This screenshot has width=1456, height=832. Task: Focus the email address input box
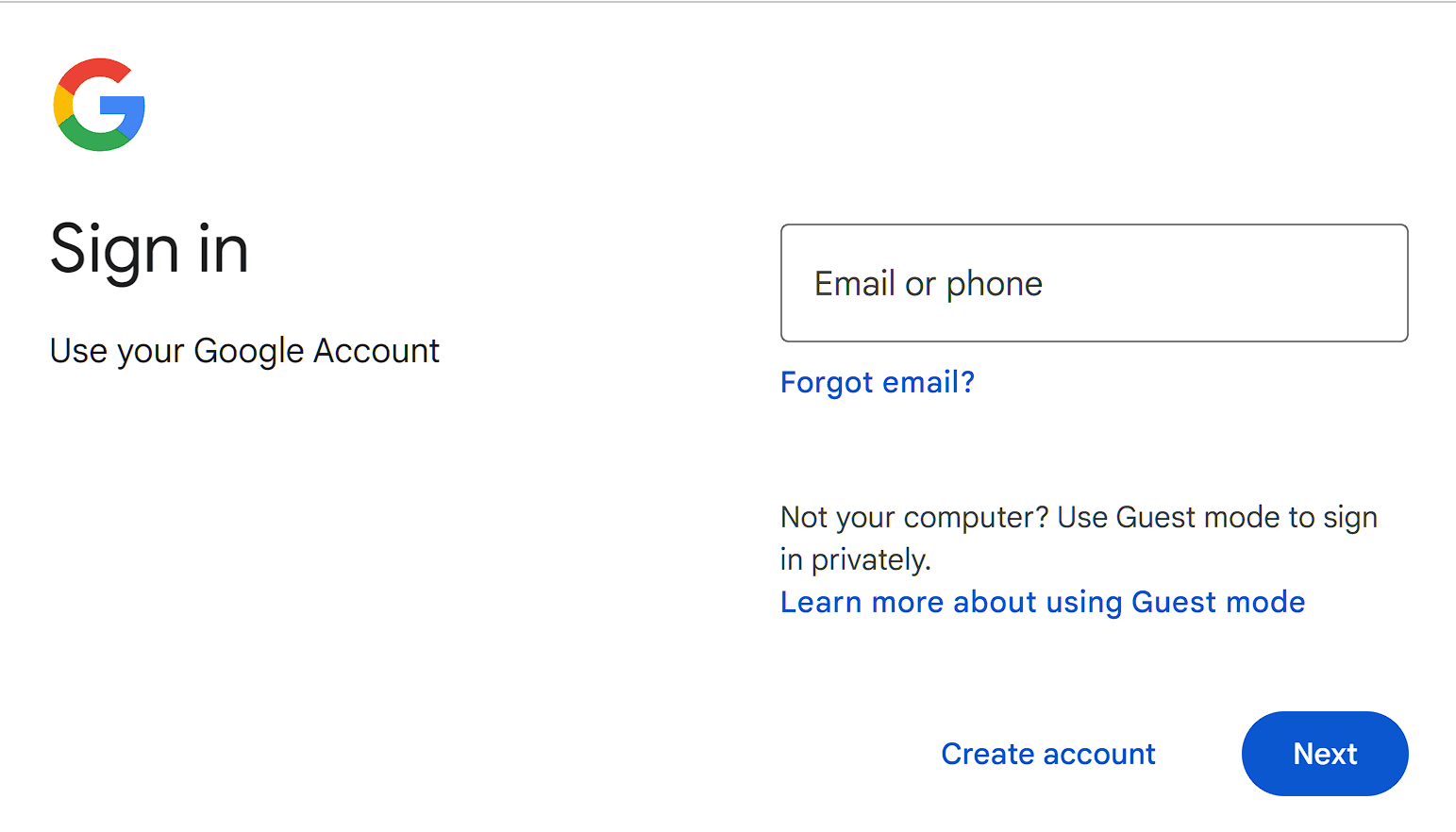click(x=1094, y=283)
